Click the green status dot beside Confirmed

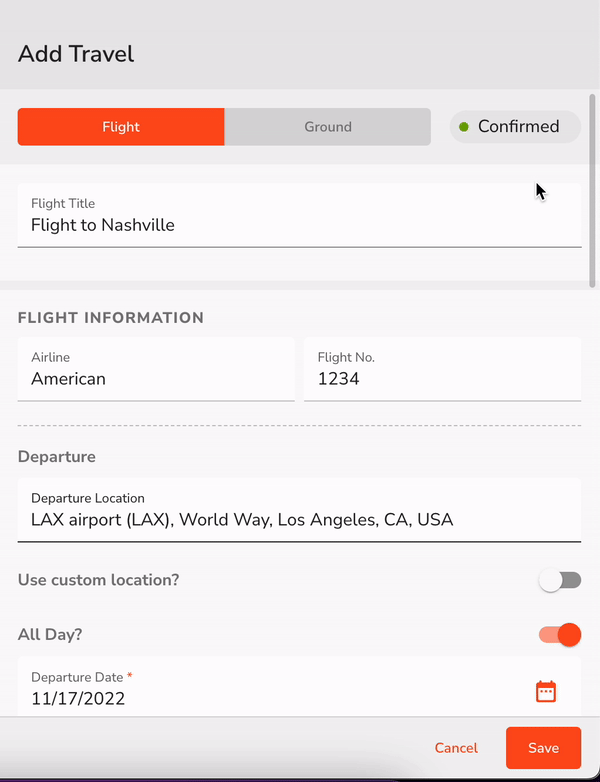pos(464,127)
